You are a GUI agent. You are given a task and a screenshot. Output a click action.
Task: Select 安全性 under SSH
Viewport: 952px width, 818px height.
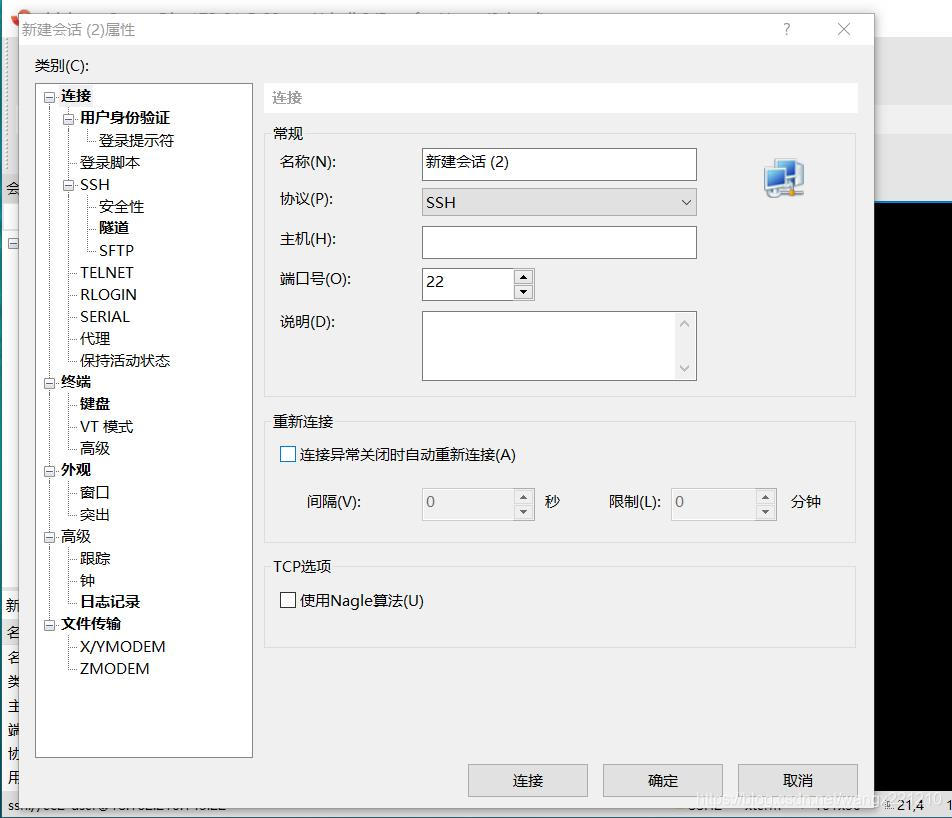(121, 206)
